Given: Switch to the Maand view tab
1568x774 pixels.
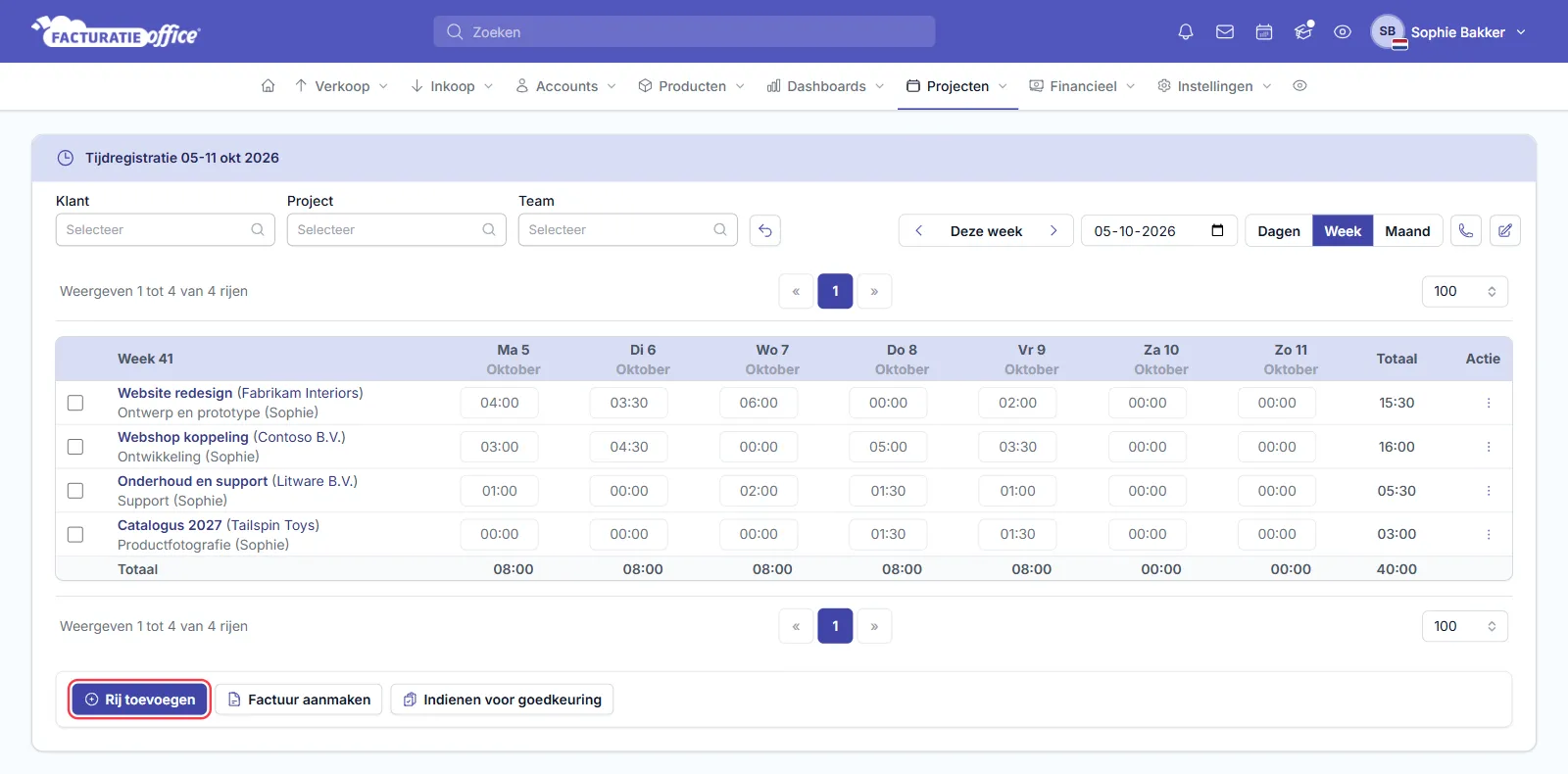Looking at the screenshot, I should pyautogui.click(x=1407, y=231).
